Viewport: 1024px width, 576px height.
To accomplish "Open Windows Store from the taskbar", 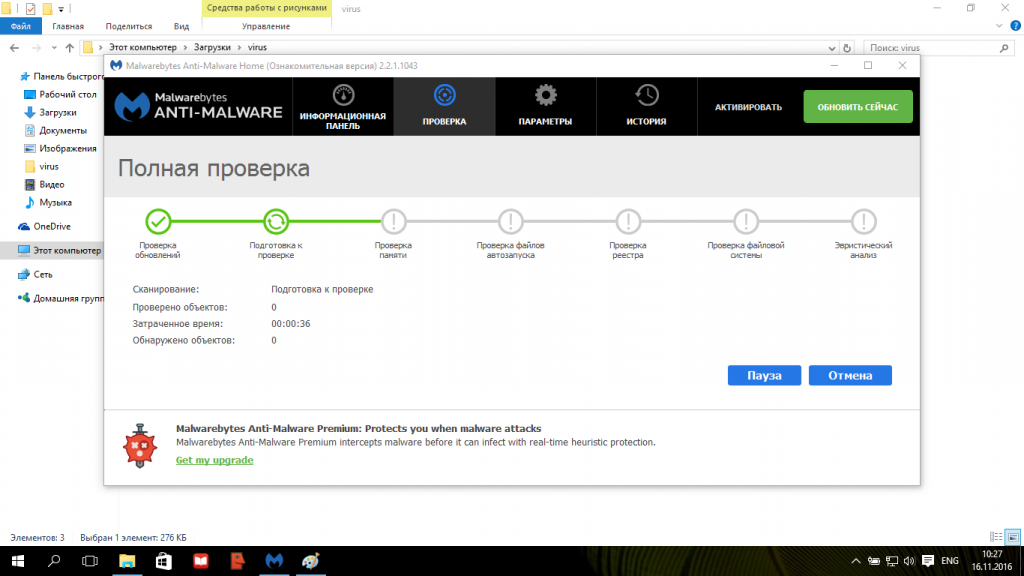I will (163, 561).
